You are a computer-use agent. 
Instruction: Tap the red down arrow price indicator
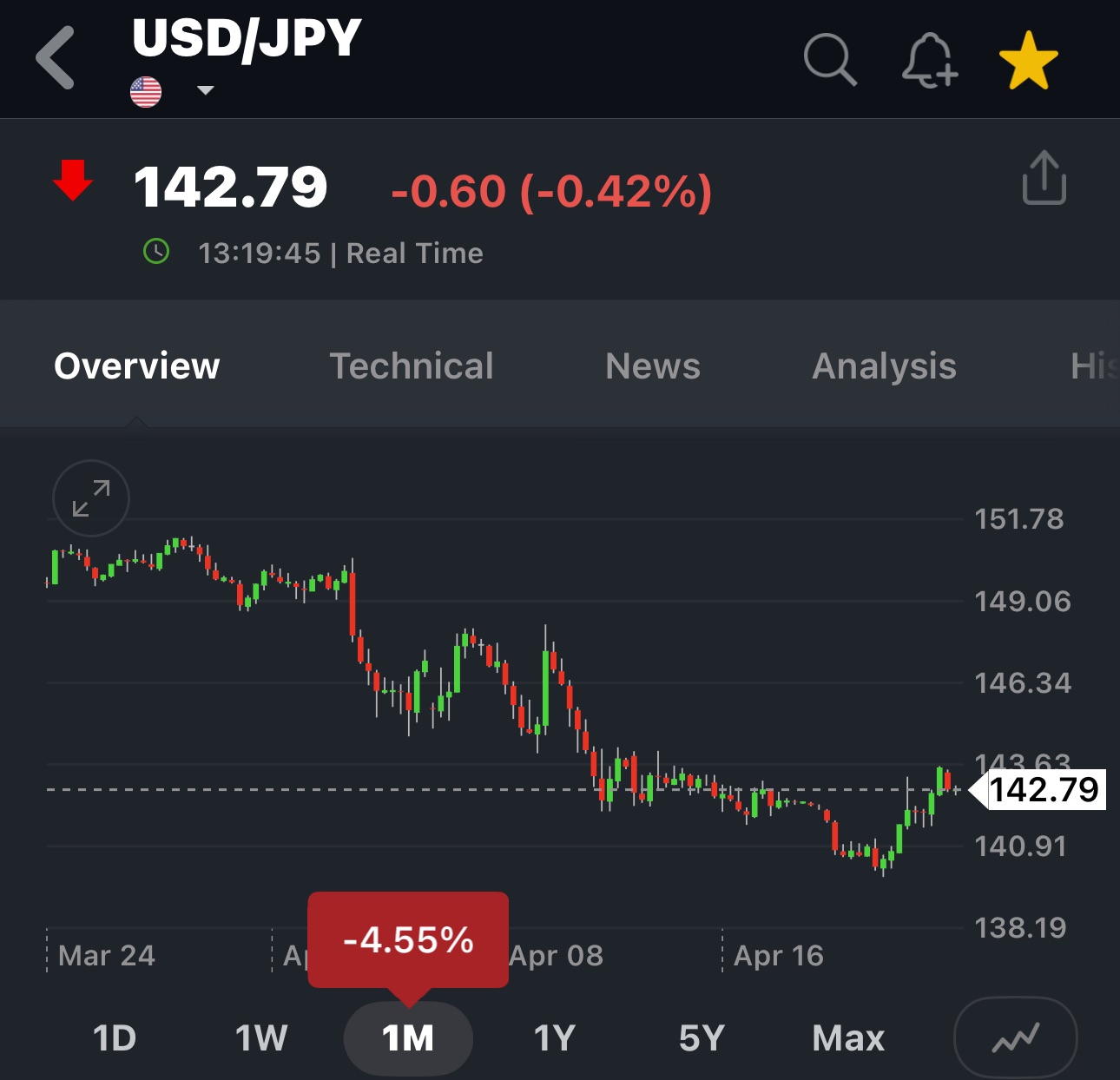click(73, 180)
